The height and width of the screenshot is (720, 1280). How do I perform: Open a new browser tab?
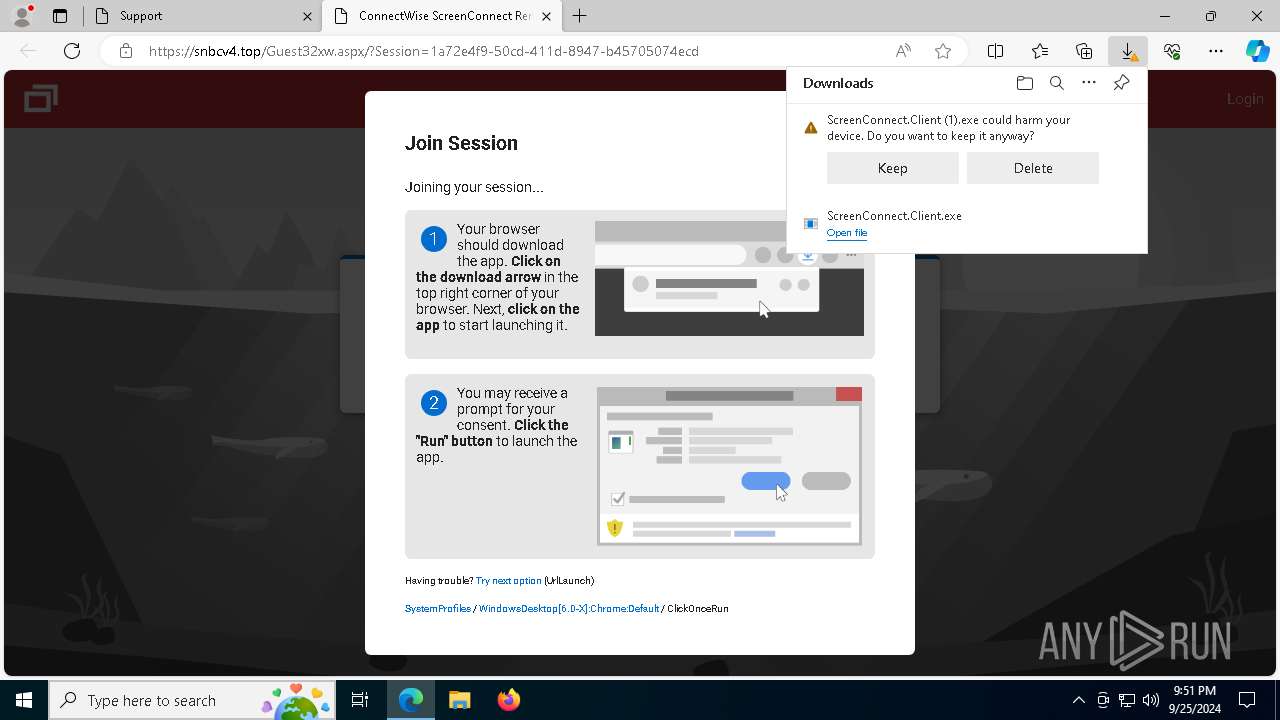pyautogui.click(x=580, y=16)
